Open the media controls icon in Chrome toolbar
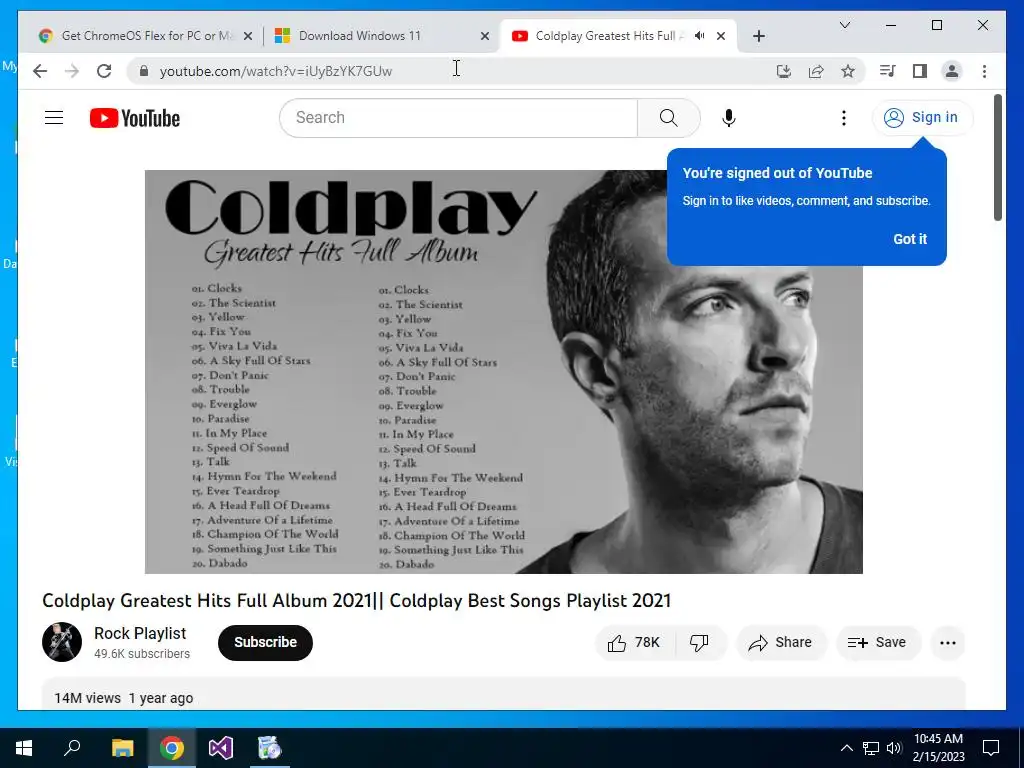Screen dimensions: 1024x768 [x=888, y=71]
